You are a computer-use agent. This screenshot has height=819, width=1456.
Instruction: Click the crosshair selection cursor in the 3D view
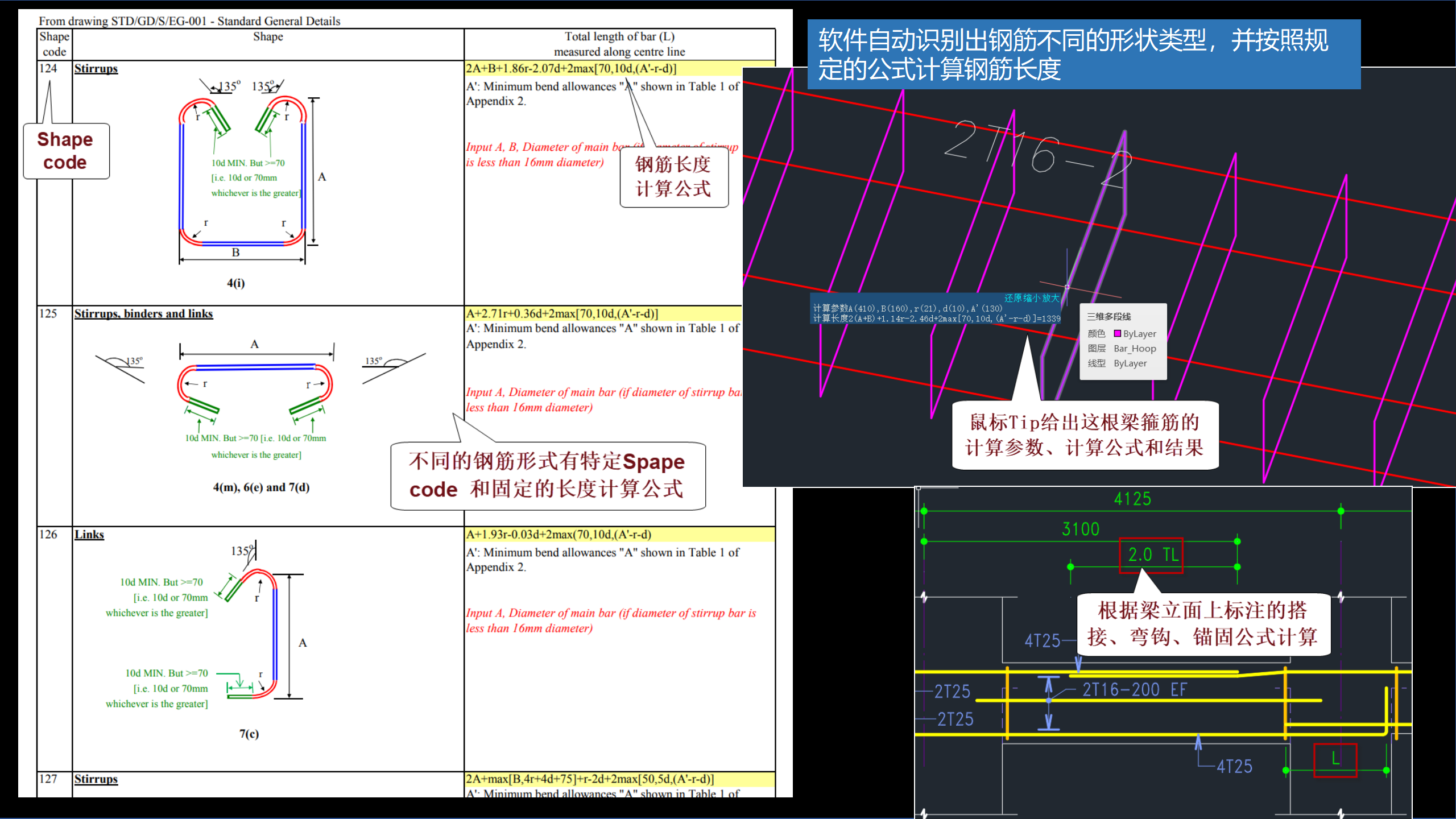1066,287
